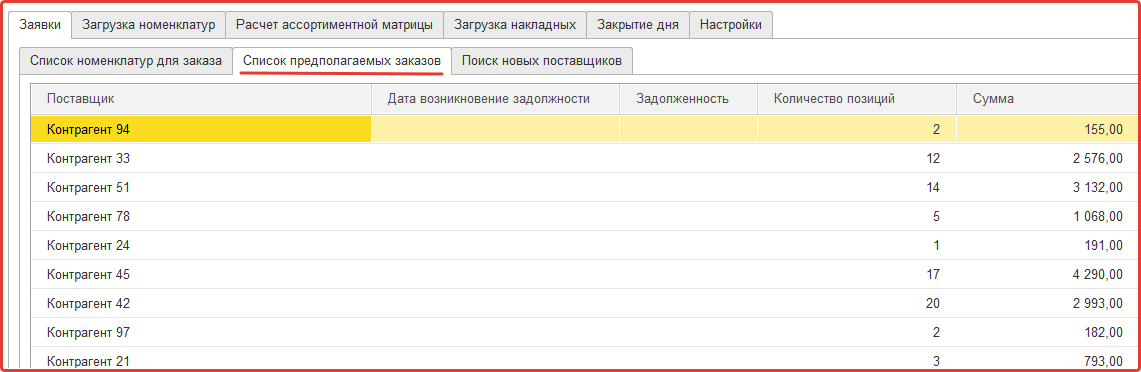1141x372 pixels.
Task: Select row Контрагент 94
Action: point(585,129)
